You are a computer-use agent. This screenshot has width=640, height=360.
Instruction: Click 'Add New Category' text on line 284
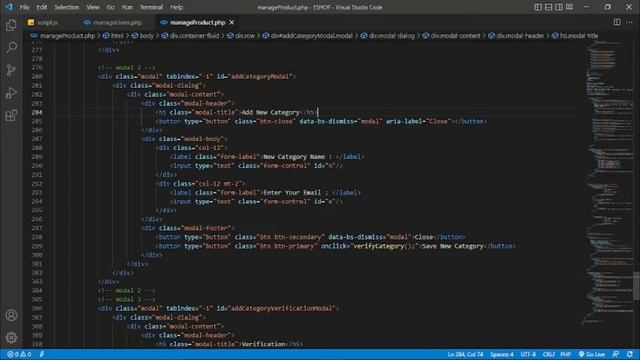tap(271, 112)
